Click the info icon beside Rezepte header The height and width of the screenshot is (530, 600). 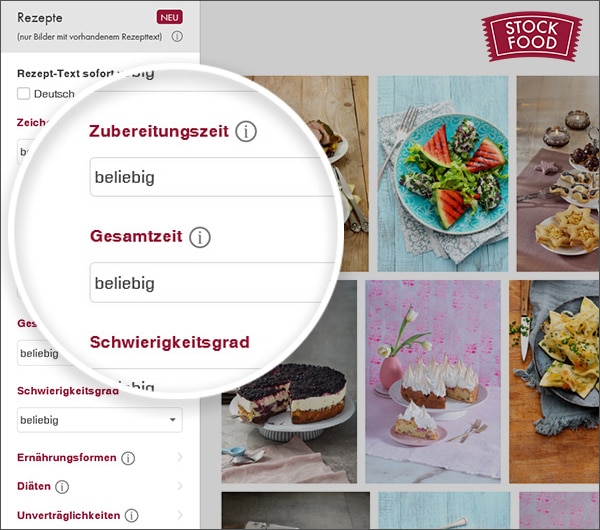coord(177,37)
